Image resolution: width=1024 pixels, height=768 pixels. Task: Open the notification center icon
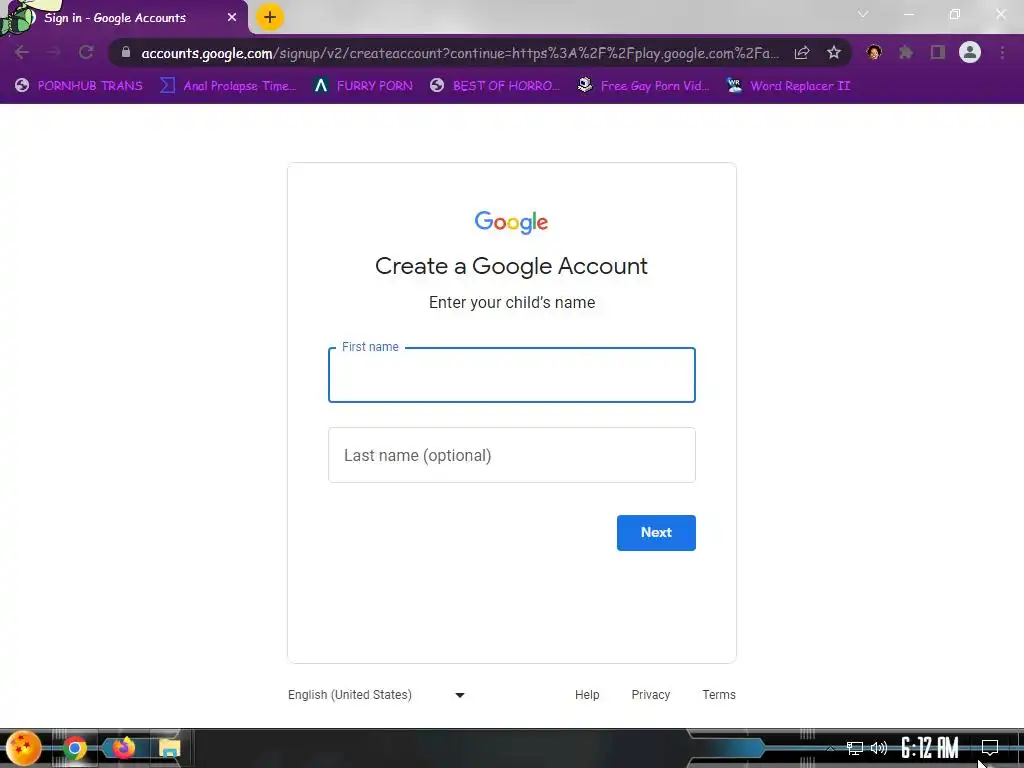point(990,748)
